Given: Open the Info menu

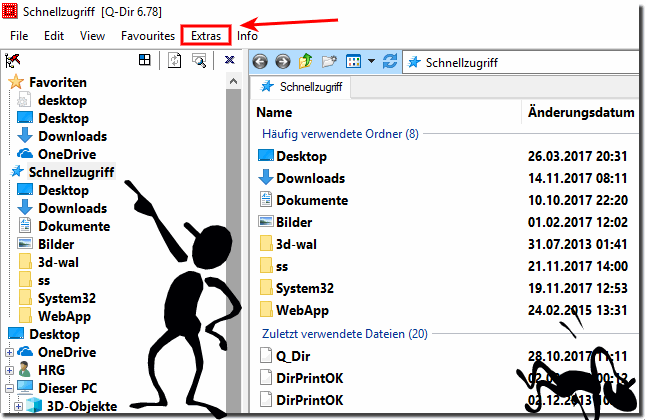Looking at the screenshot, I should 247,36.
